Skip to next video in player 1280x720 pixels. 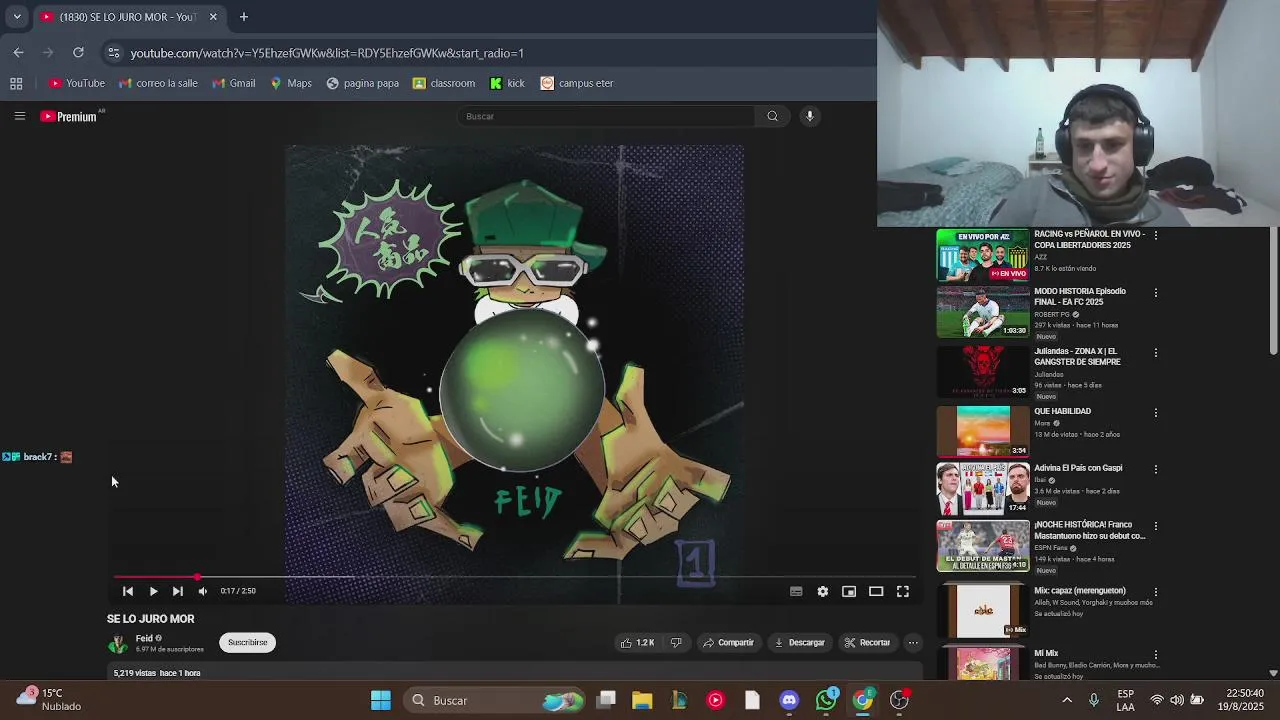click(x=178, y=591)
